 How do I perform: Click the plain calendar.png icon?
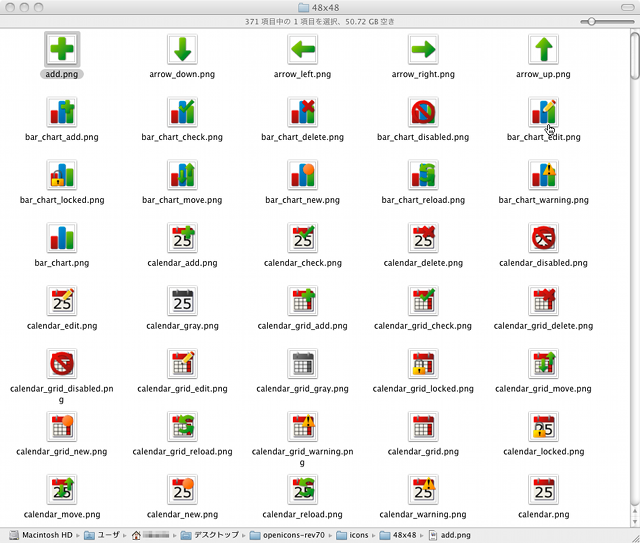pos(543,490)
